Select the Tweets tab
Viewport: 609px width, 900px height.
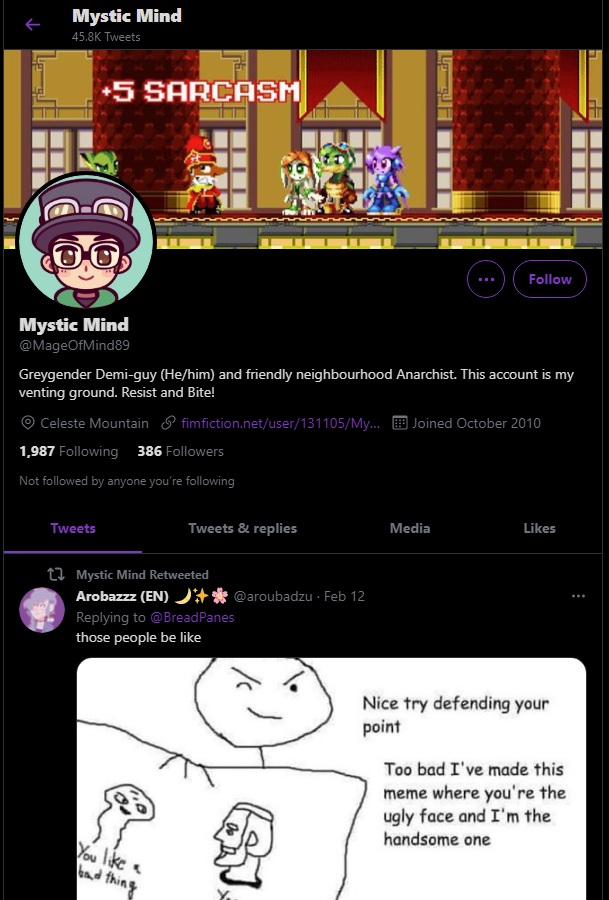(x=73, y=528)
